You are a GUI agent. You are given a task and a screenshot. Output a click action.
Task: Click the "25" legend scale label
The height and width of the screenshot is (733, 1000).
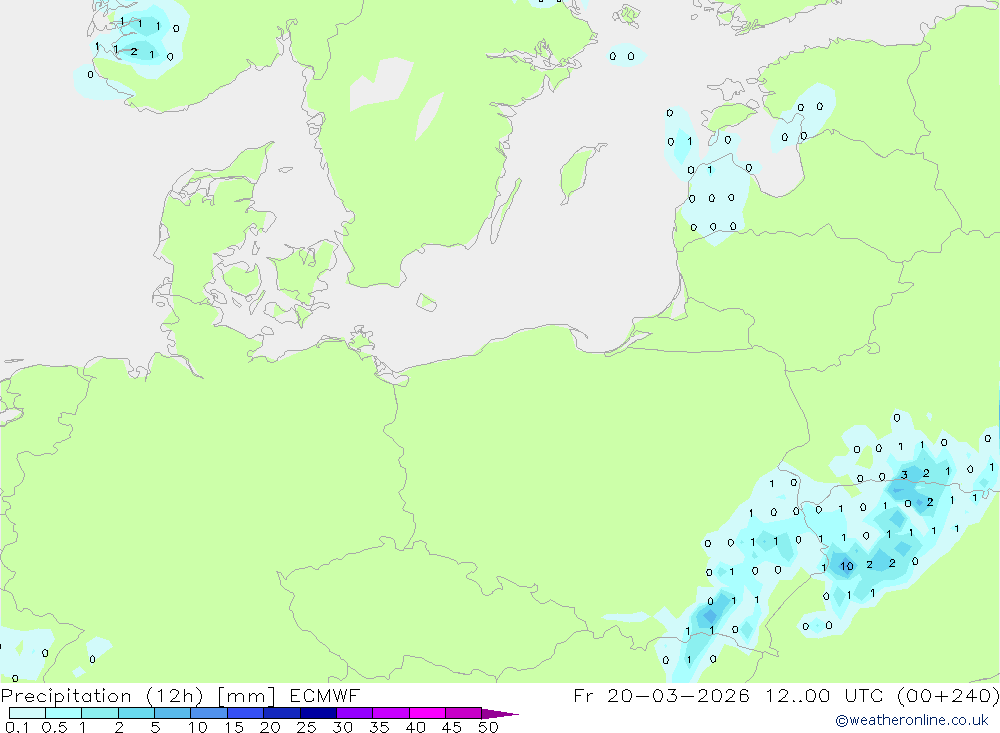point(307,727)
